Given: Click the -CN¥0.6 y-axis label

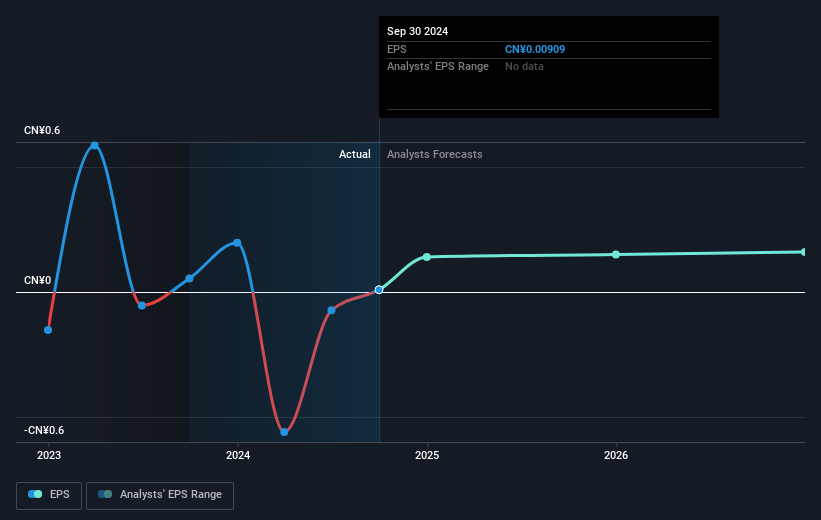Looking at the screenshot, I should pos(44,430).
